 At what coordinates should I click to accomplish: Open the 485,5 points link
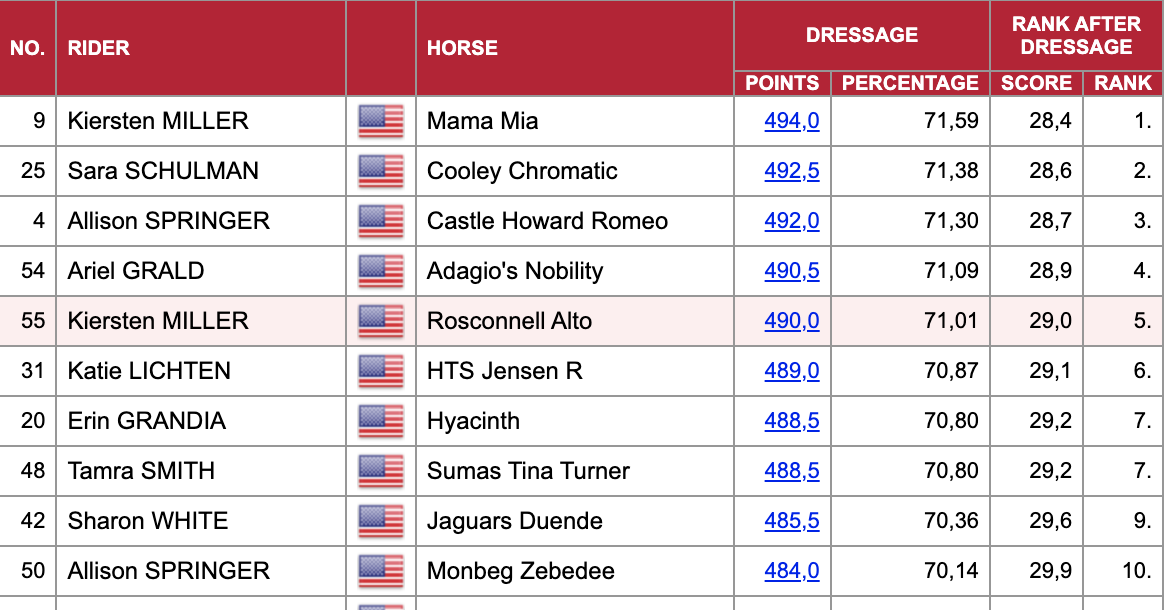(792, 521)
